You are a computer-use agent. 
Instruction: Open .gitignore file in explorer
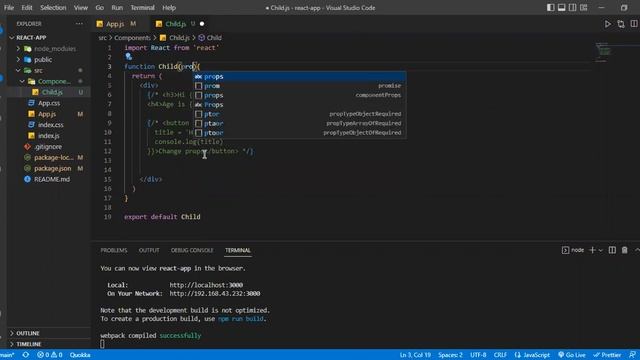coord(48,147)
